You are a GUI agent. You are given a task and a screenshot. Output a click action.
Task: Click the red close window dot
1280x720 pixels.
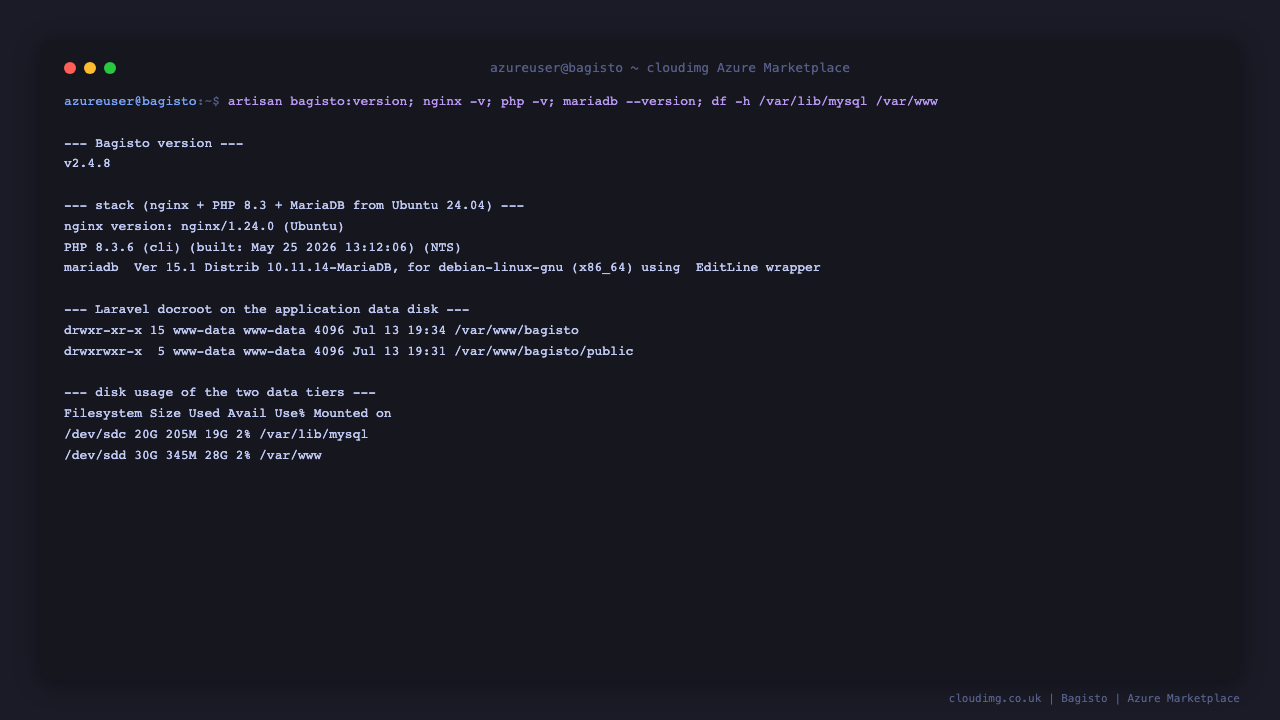(x=70, y=68)
